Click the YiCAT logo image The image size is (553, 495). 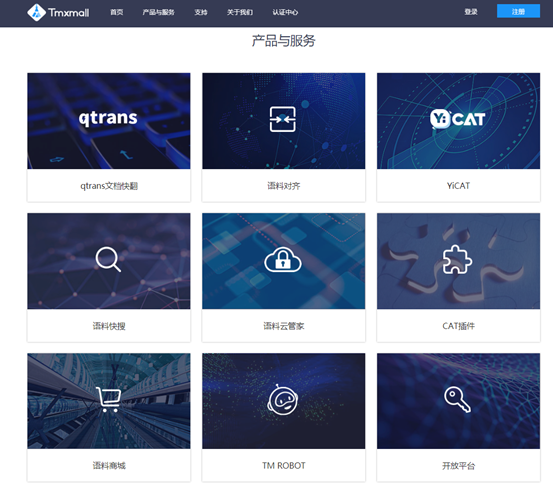coord(458,119)
